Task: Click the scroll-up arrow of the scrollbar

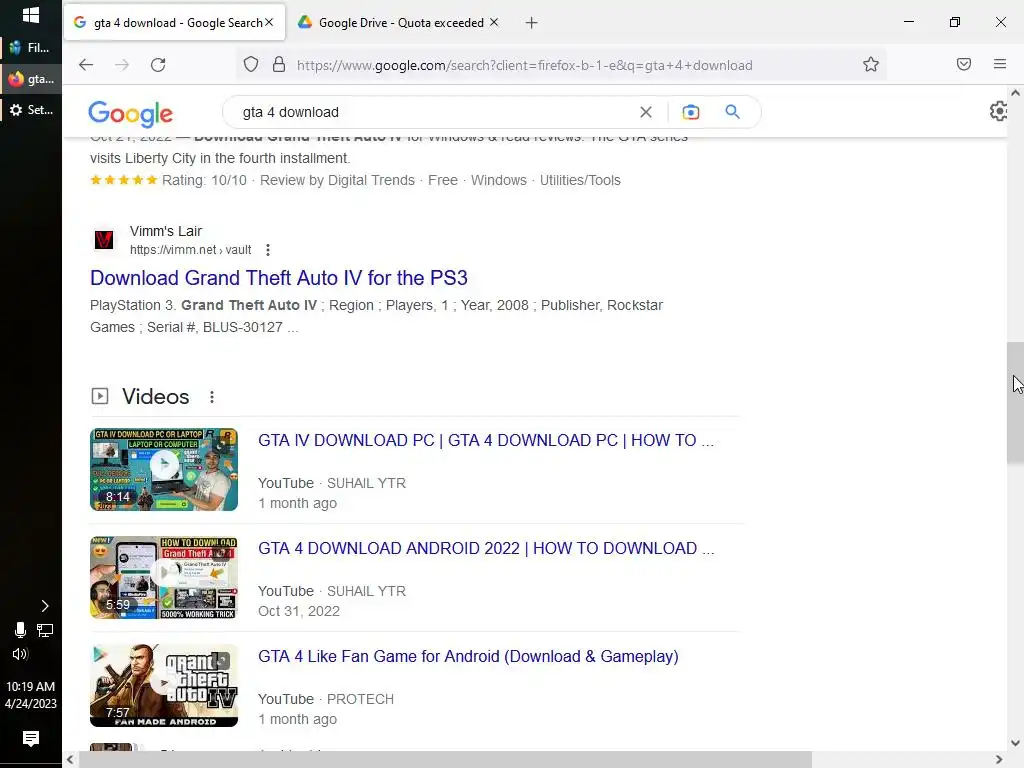Action: 1015,93
